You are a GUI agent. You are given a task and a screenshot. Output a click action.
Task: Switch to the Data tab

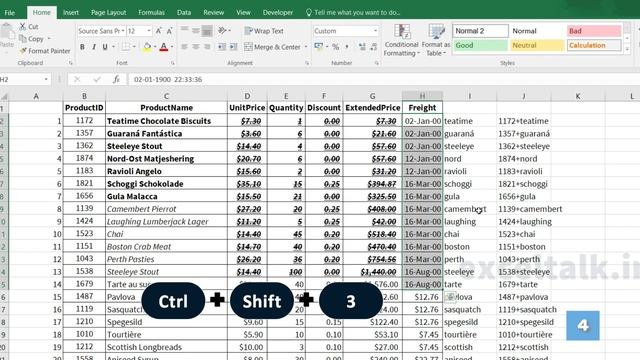point(184,13)
